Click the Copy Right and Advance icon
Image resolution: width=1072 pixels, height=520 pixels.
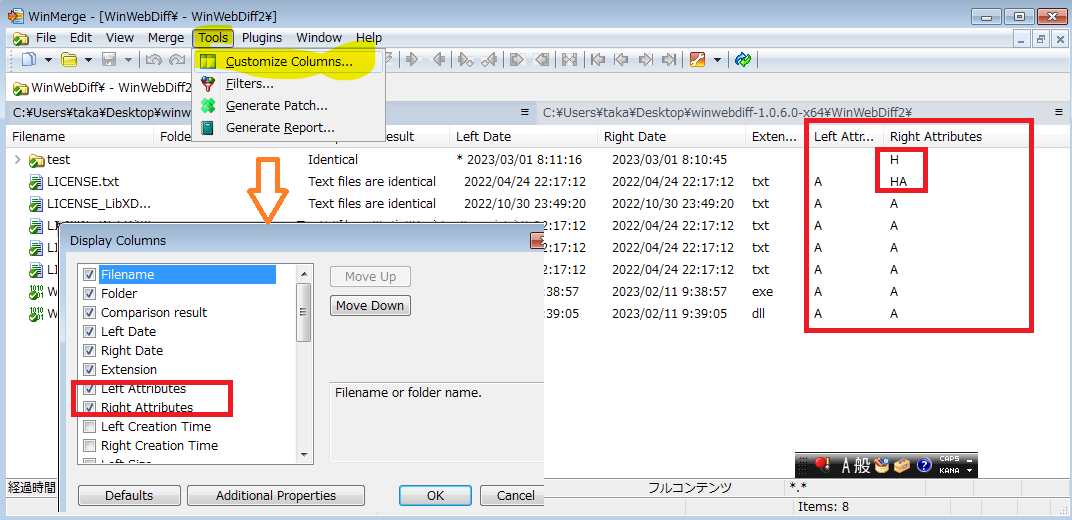point(466,60)
